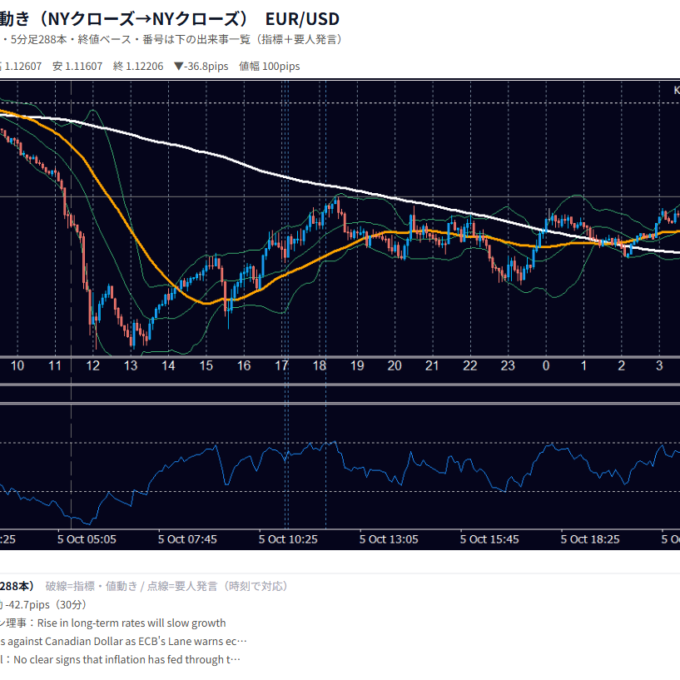Click the low price label 安 1.11607
Screen dimensions: 680x680
click(x=77, y=66)
